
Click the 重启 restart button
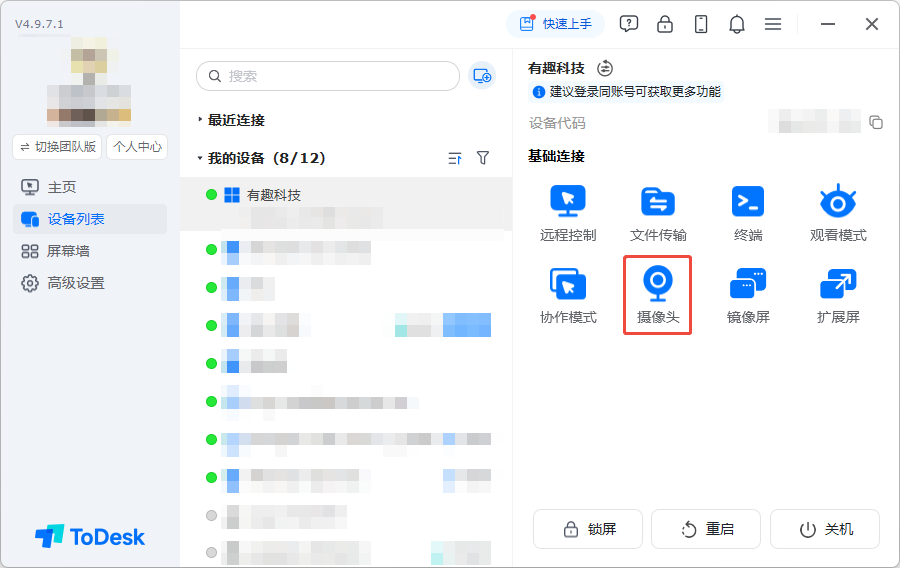706,529
